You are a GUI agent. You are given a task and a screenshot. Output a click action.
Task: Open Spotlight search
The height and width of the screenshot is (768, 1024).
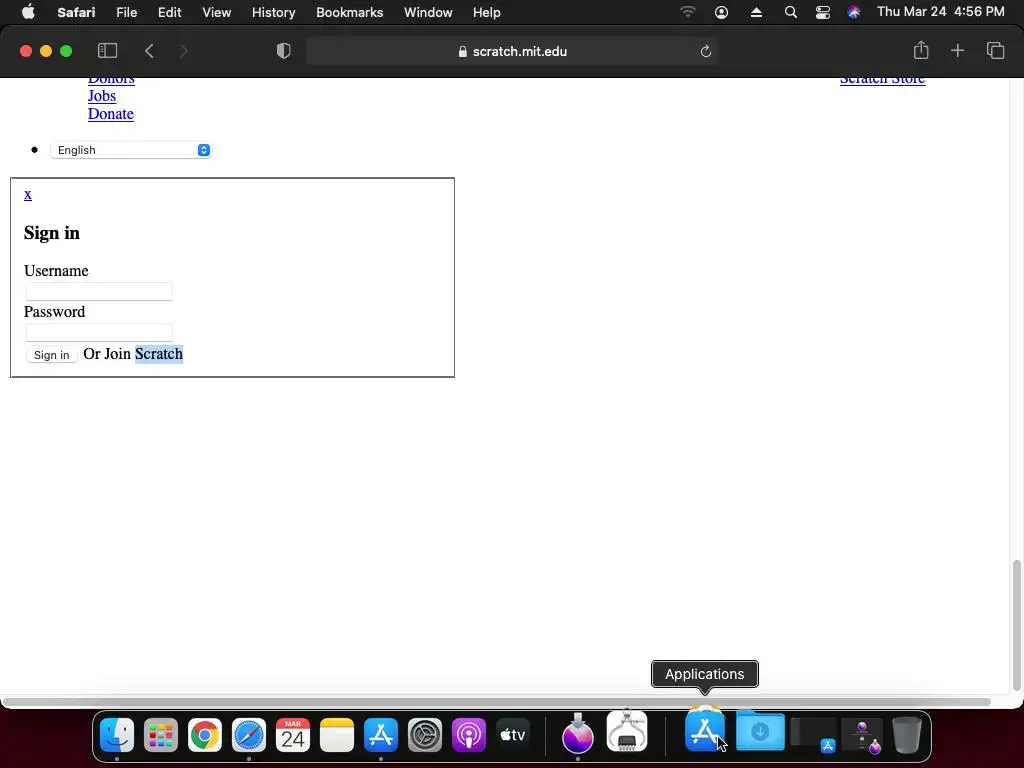click(790, 12)
